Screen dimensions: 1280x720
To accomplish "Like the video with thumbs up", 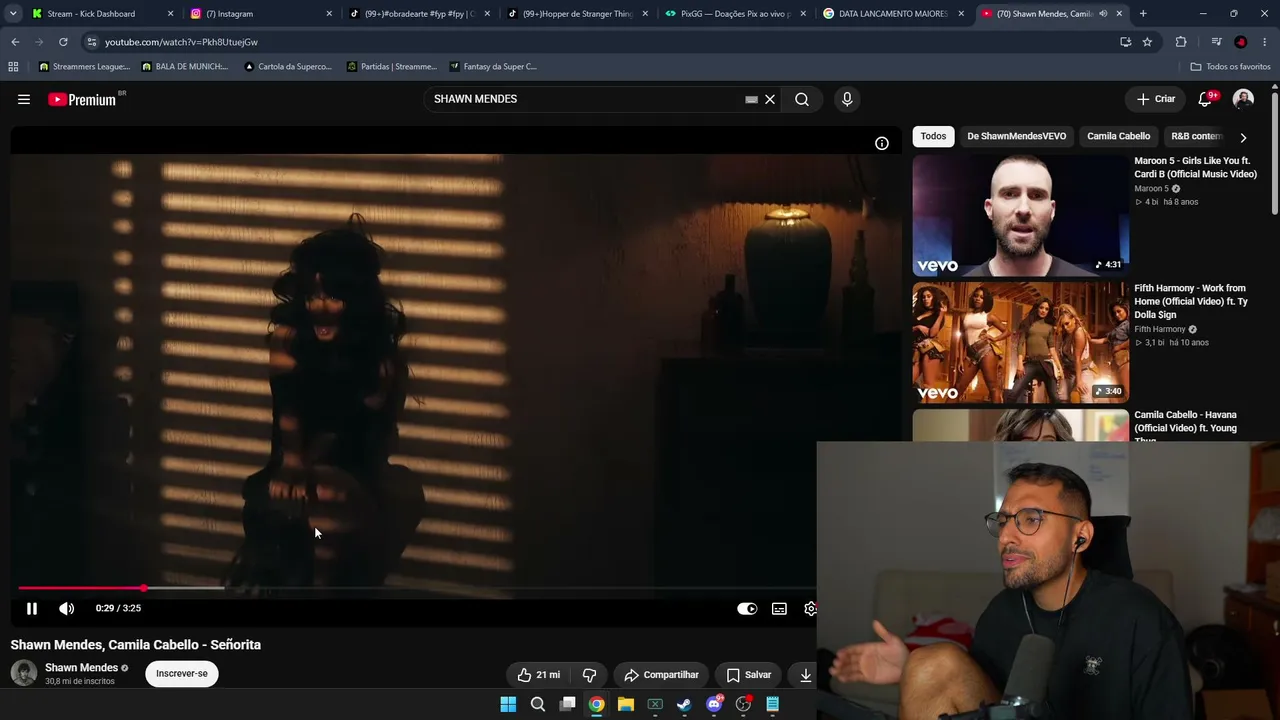I will pos(538,675).
